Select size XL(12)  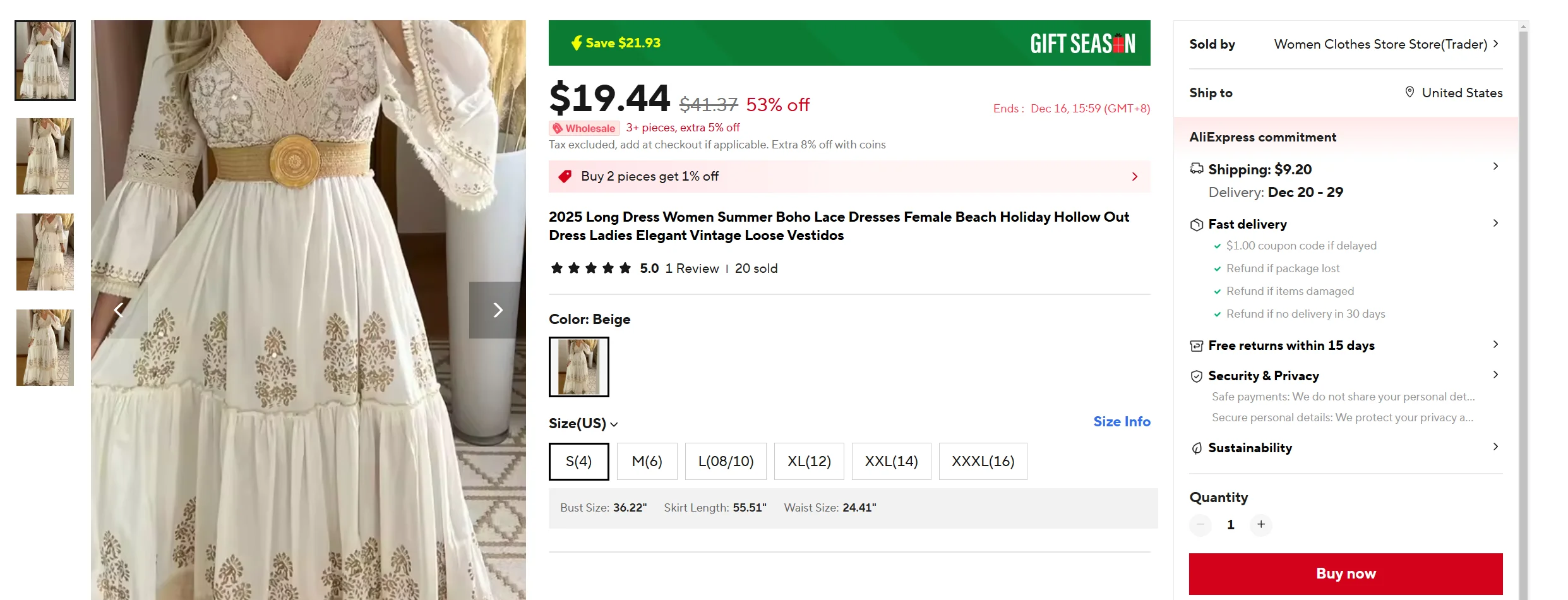pyautogui.click(x=808, y=462)
